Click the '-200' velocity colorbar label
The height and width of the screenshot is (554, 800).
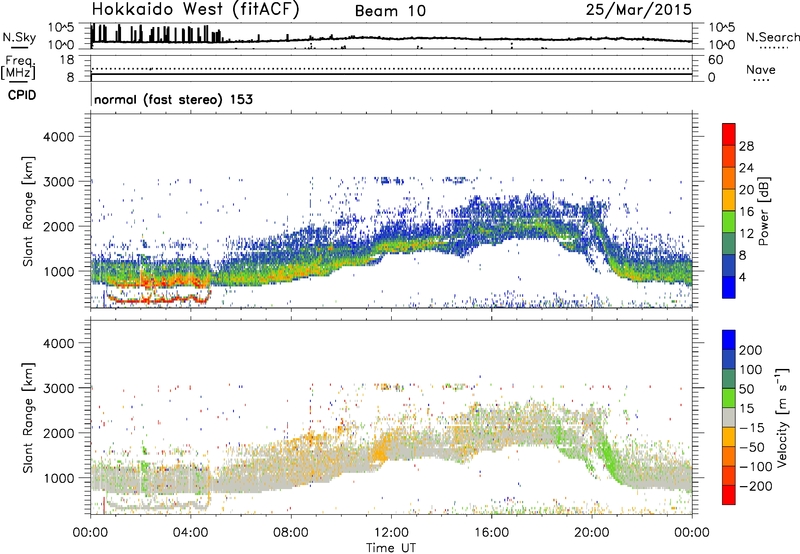tap(755, 486)
